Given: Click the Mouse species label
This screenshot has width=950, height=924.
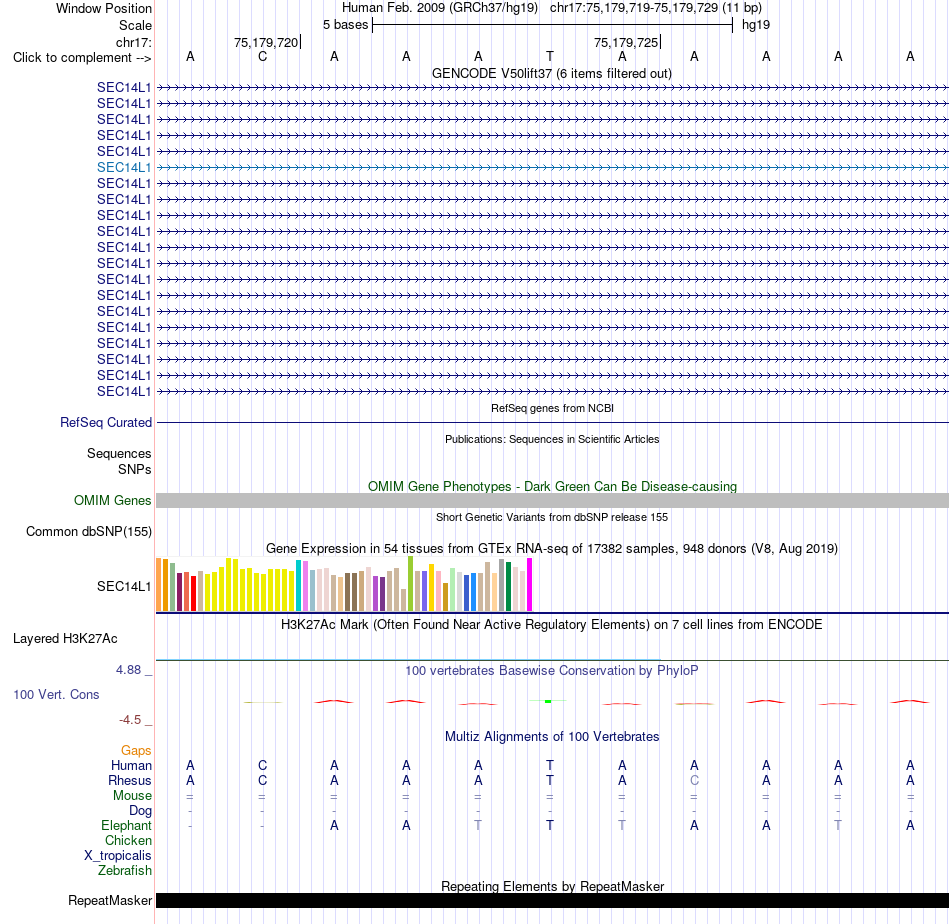Looking at the screenshot, I should tap(132, 796).
